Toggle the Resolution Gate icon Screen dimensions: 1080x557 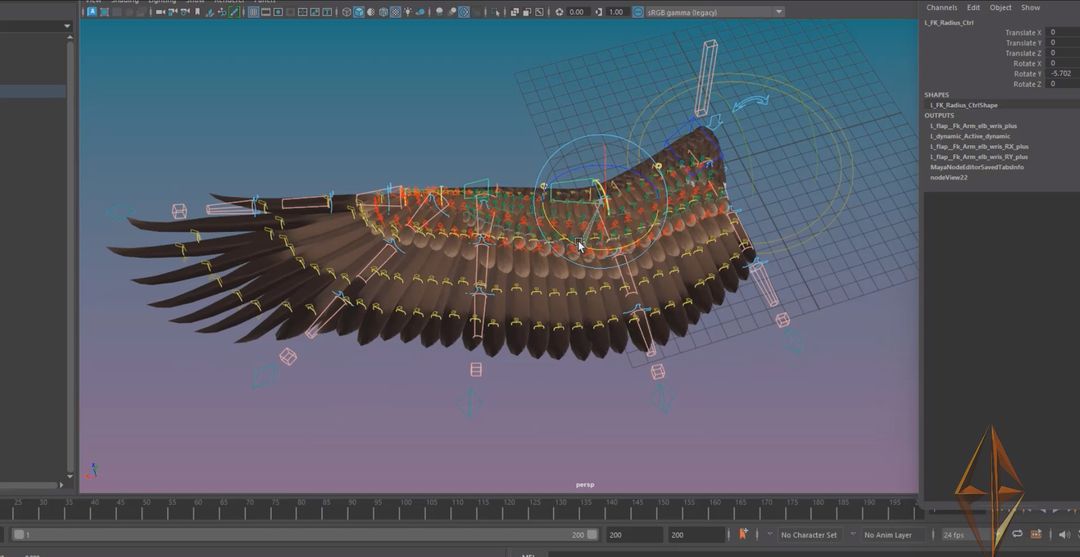click(x=278, y=12)
